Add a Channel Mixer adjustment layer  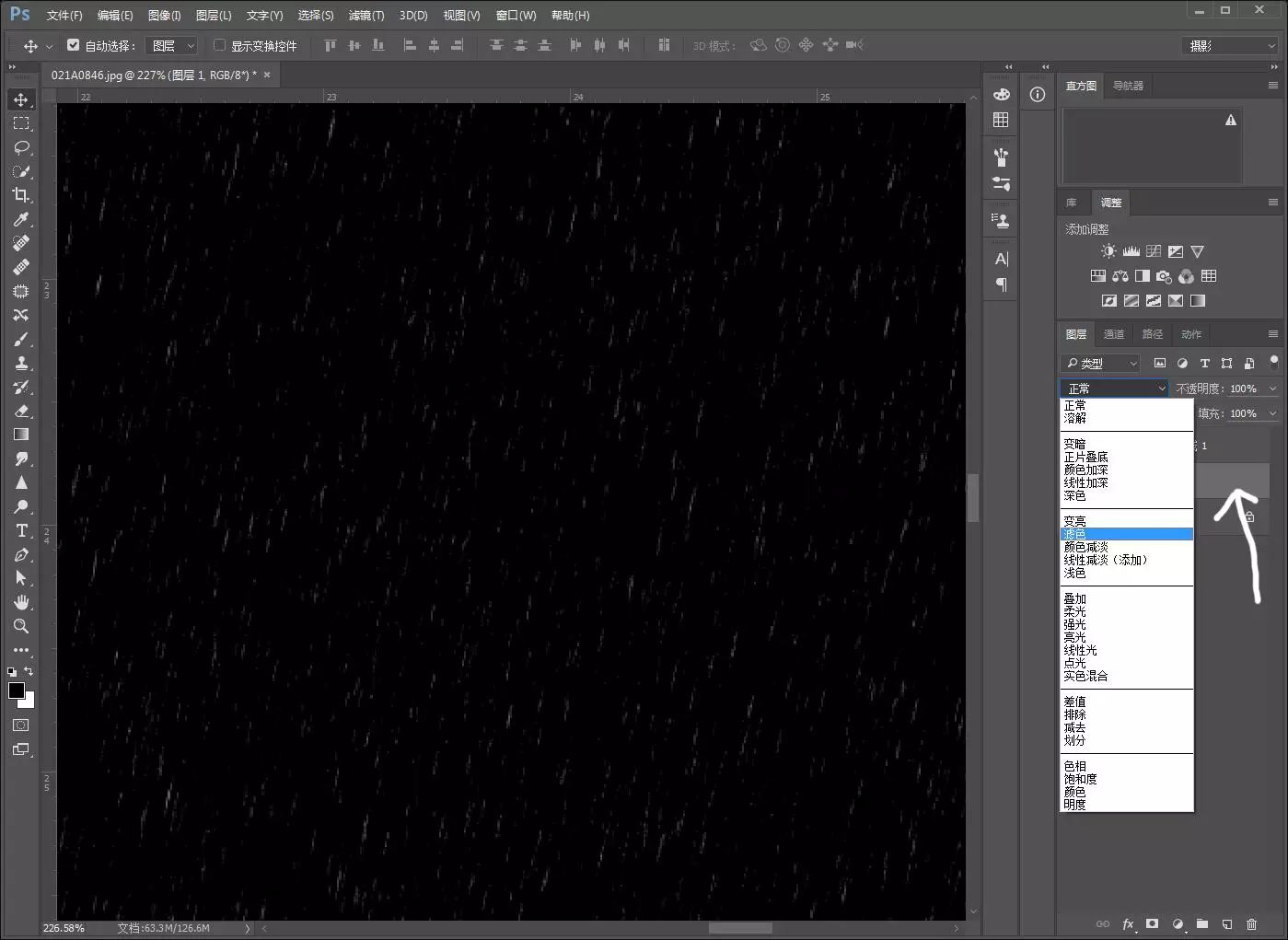(x=1187, y=276)
